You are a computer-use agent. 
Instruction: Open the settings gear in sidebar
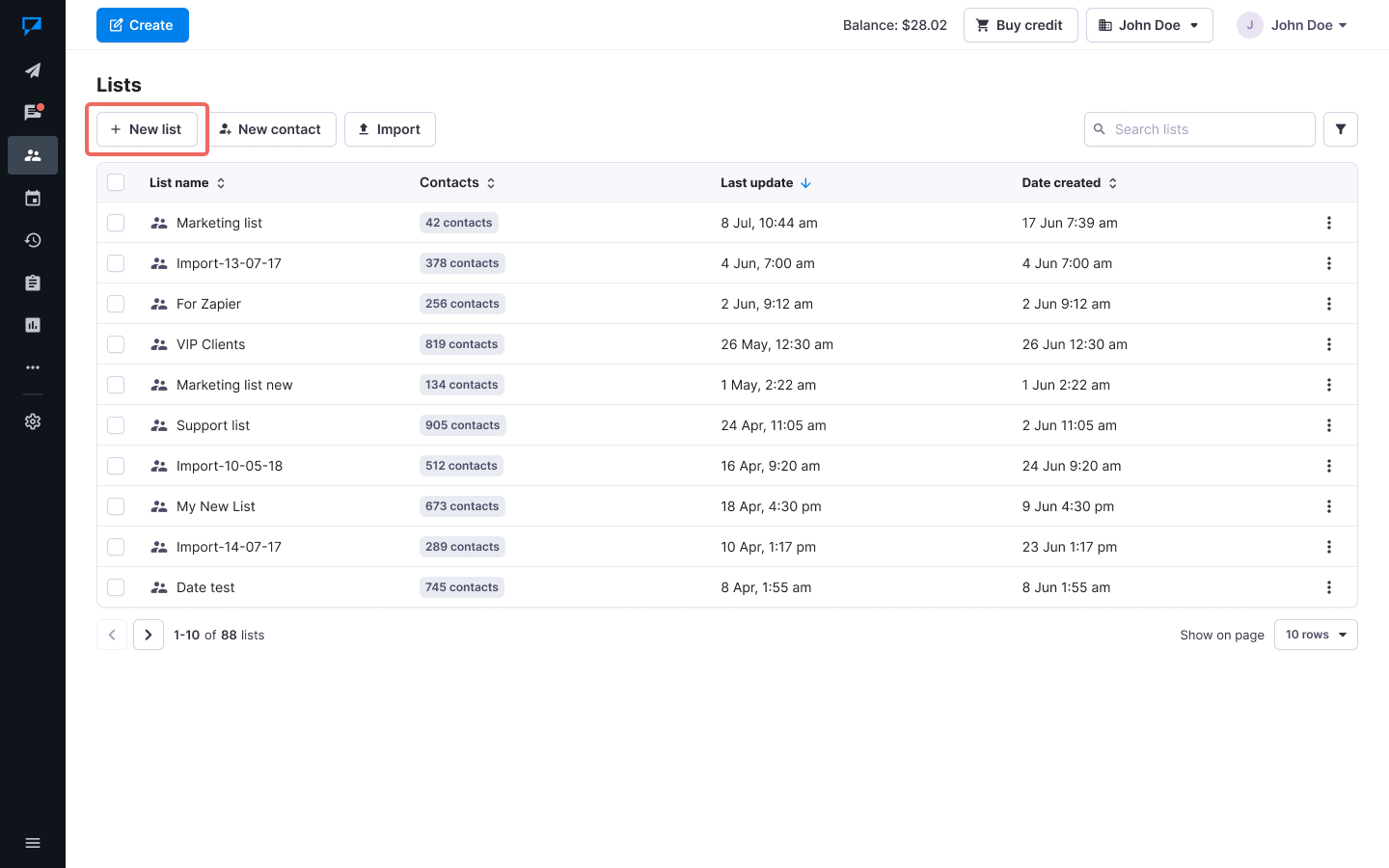point(33,421)
